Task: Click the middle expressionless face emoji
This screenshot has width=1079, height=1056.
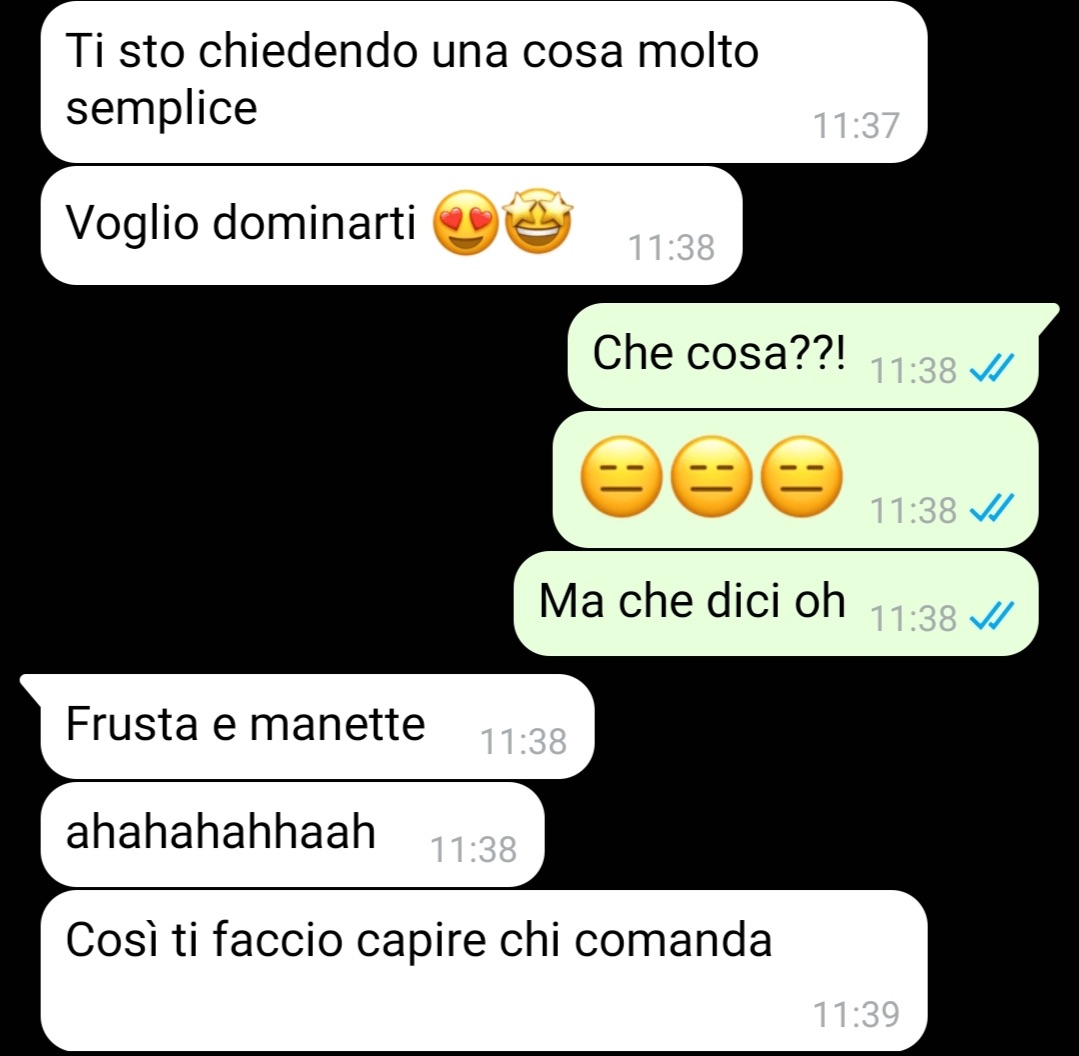Action: pos(712,476)
